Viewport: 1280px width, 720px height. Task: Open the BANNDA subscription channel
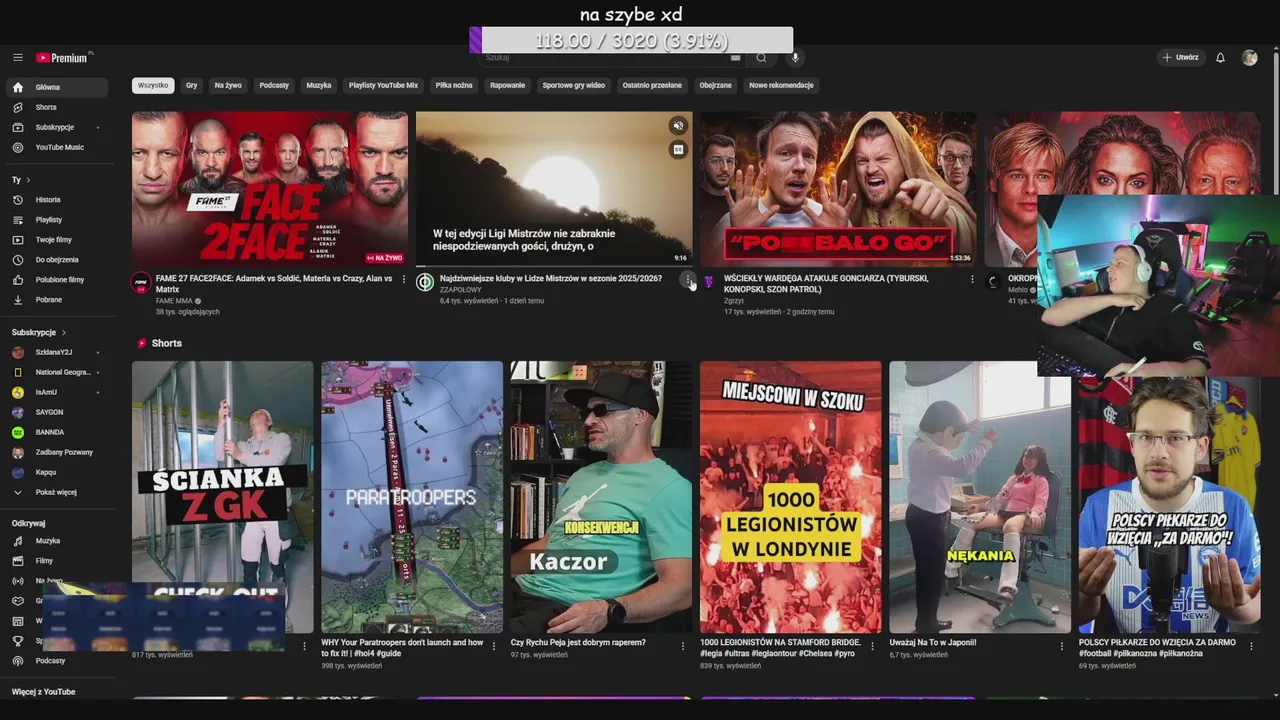pos(56,432)
